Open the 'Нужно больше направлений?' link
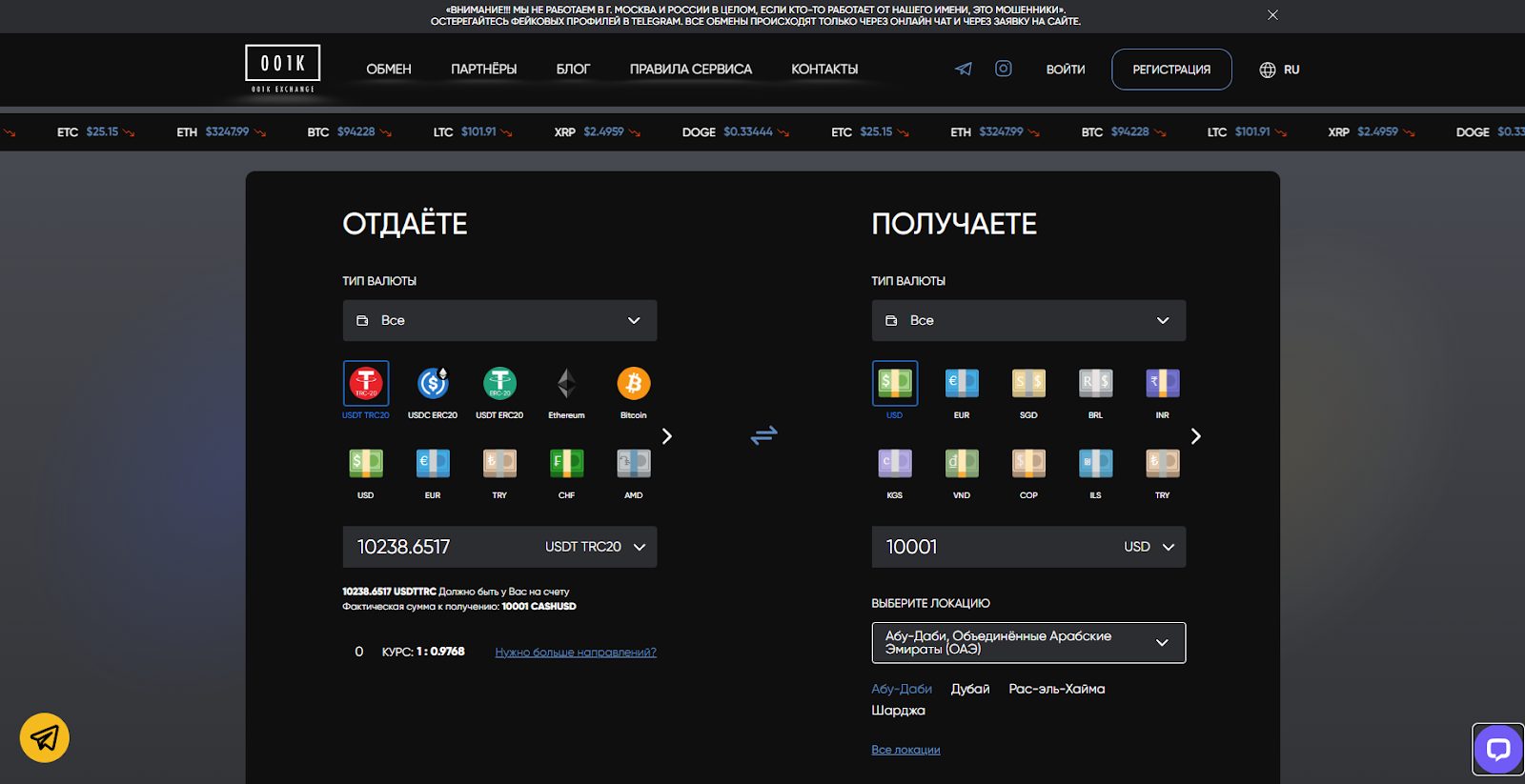Viewport: 1525px width, 784px height. [576, 652]
